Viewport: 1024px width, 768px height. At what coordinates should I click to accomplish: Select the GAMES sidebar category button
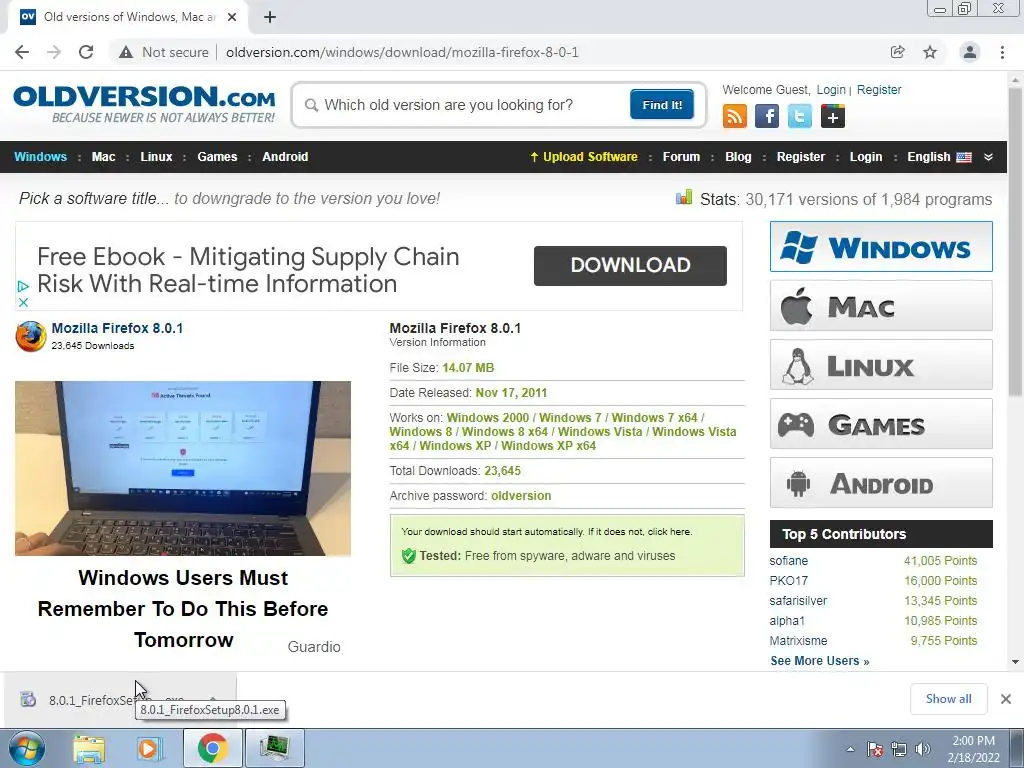coord(881,424)
